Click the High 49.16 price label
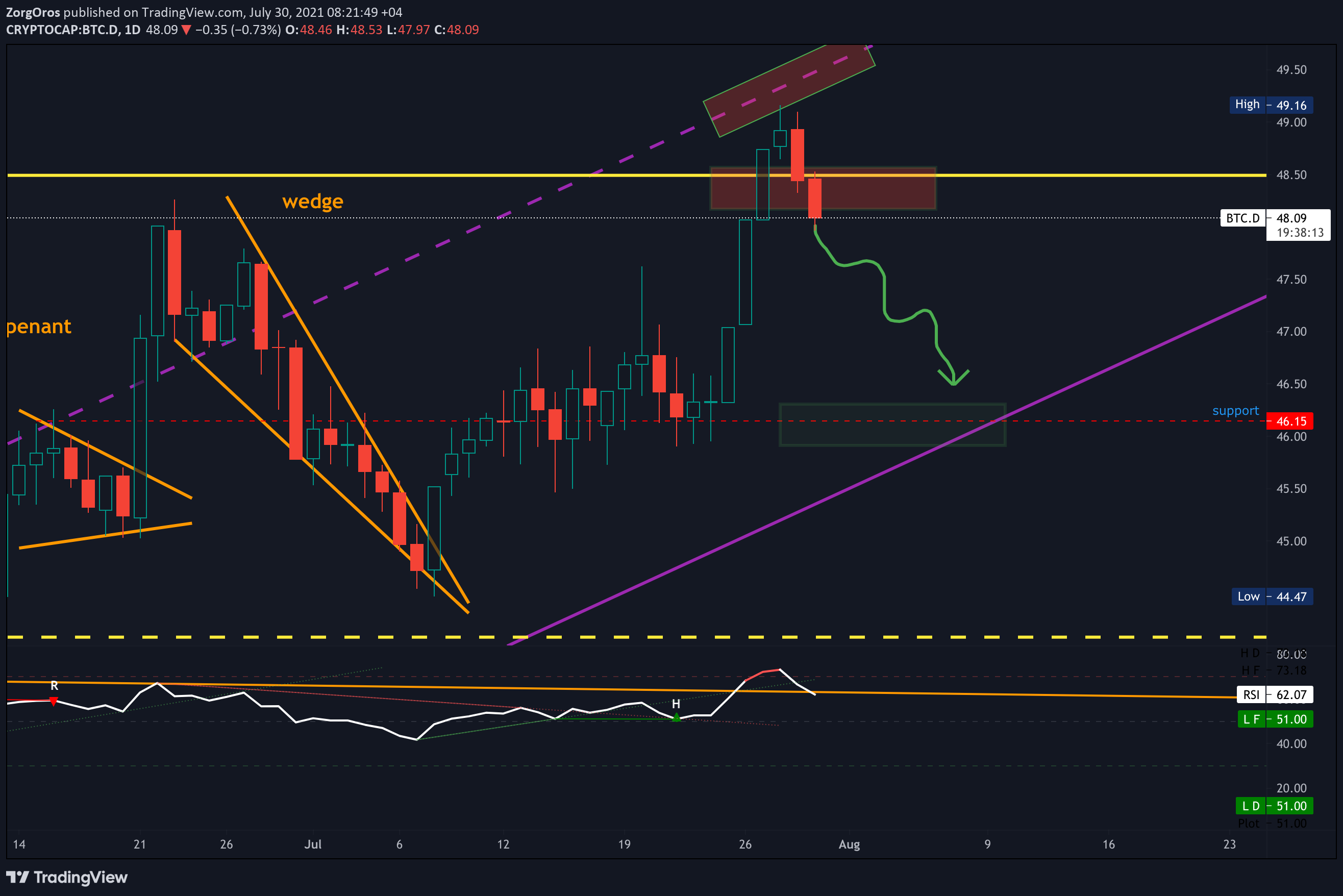Image resolution: width=1343 pixels, height=896 pixels. pos(1271,105)
